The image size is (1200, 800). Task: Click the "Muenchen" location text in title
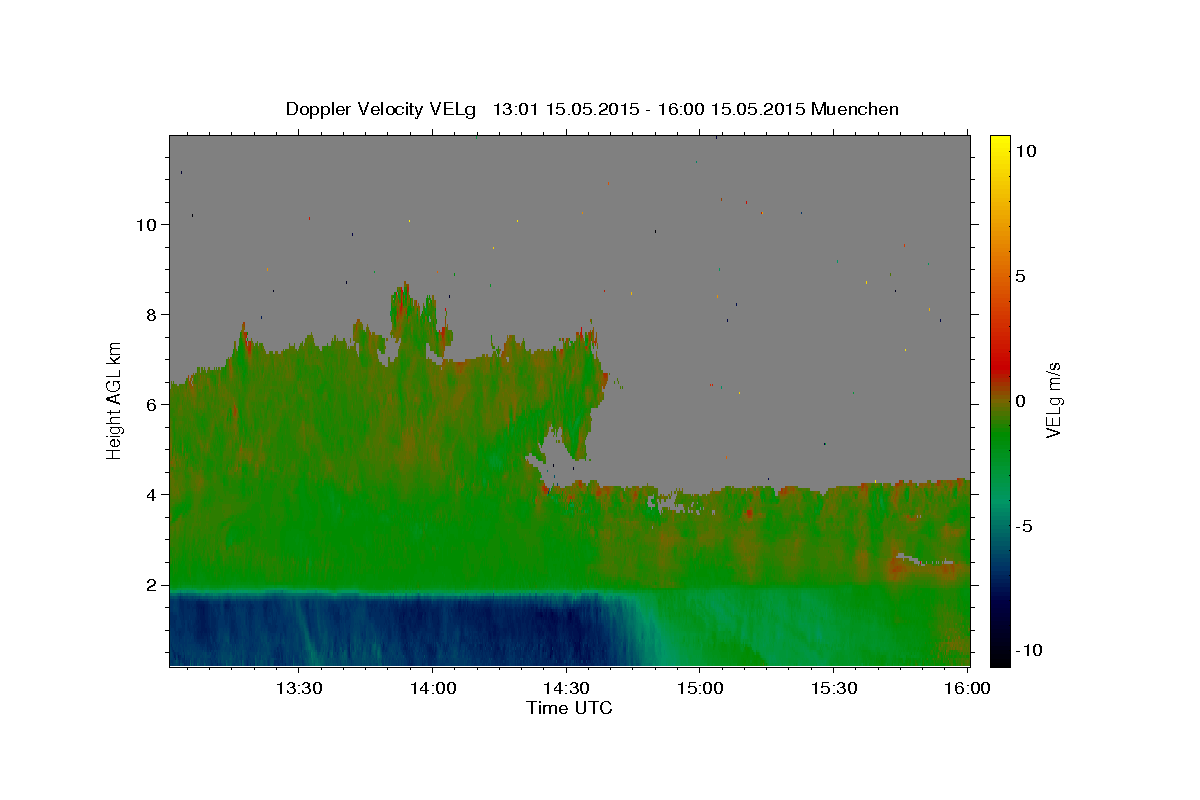coord(855,109)
